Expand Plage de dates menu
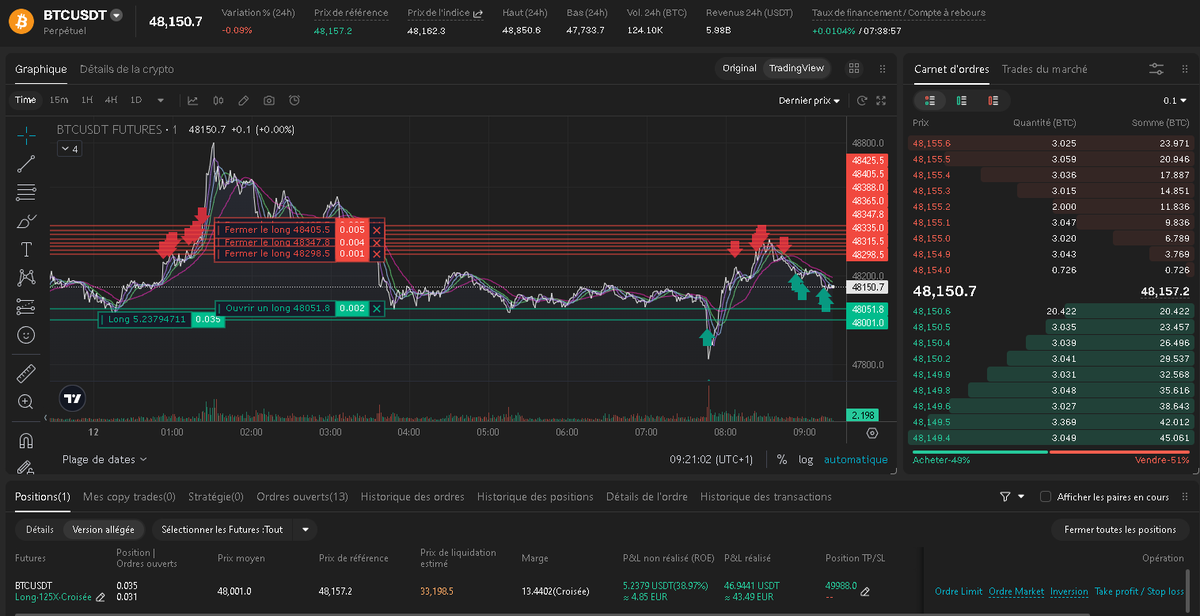 [x=104, y=460]
